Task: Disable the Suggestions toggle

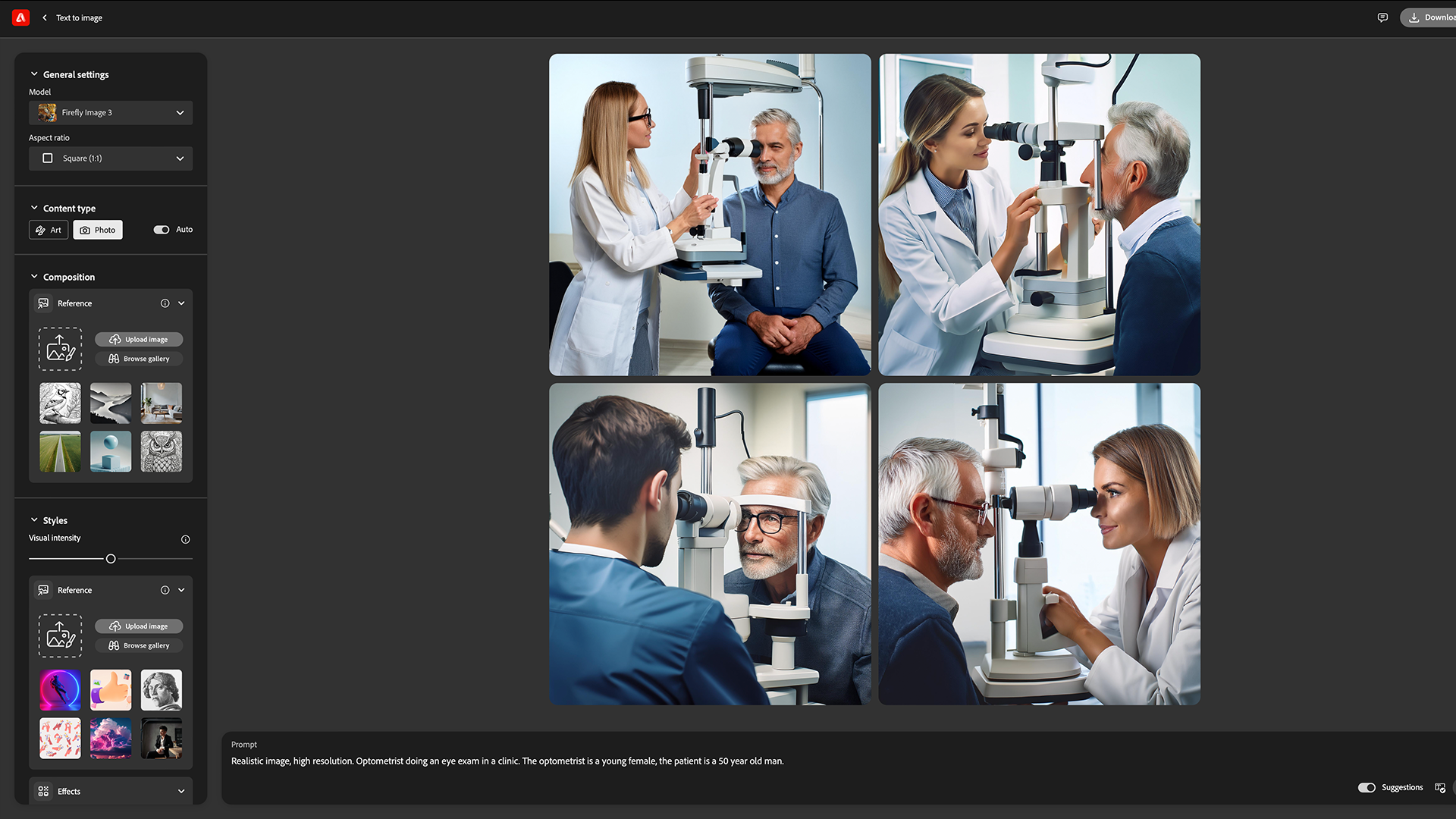Action: click(x=1367, y=788)
